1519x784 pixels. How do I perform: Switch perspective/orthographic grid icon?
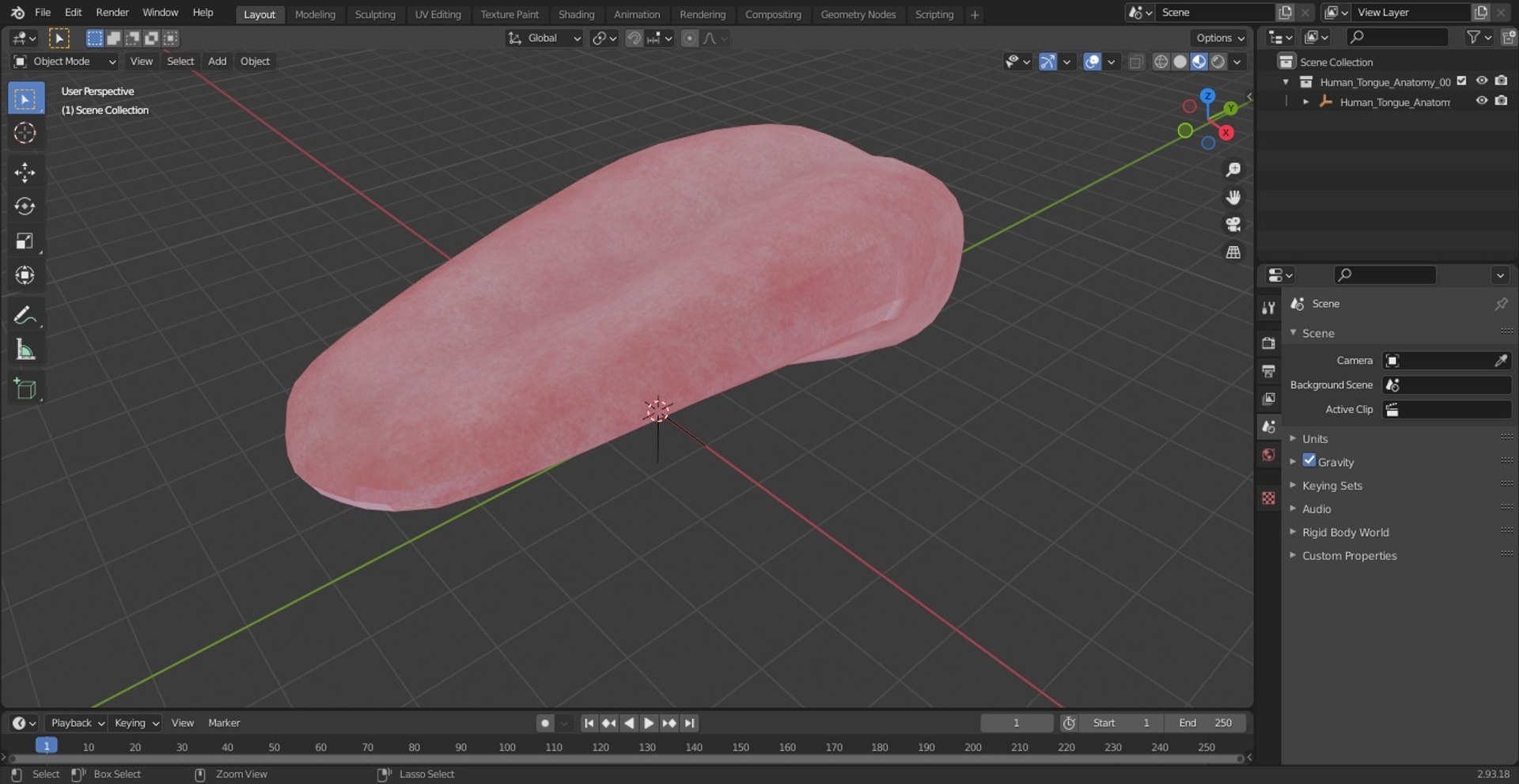click(x=1233, y=252)
